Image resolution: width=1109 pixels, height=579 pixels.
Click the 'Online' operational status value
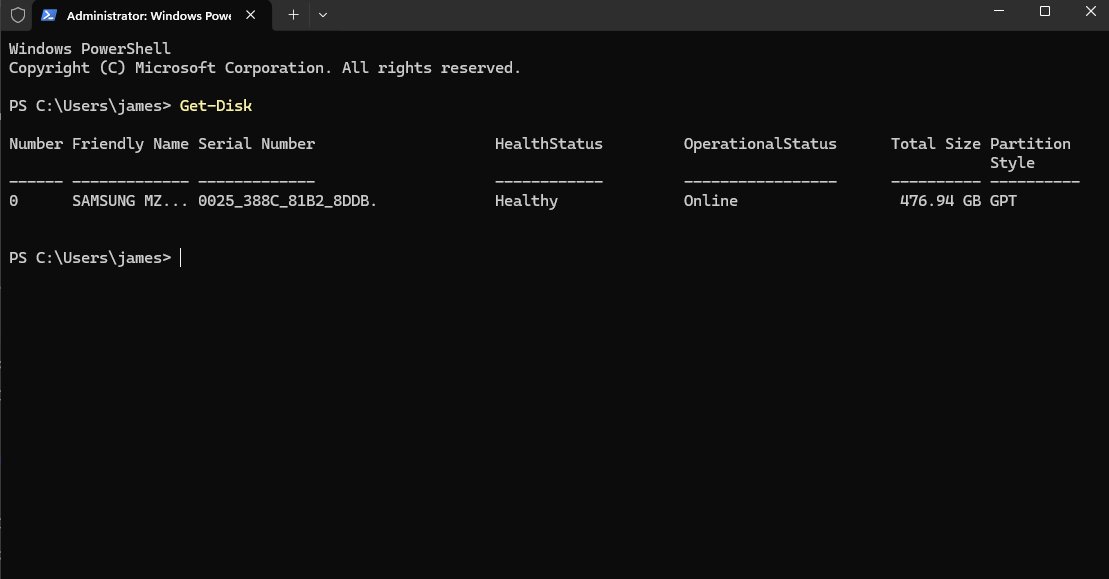(710, 201)
